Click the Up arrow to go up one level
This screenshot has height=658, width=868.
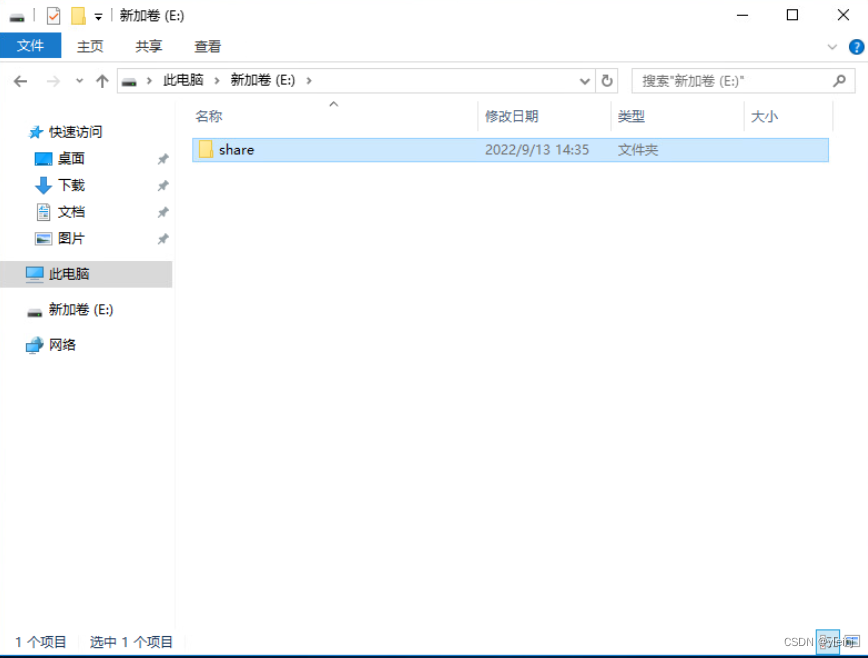pos(102,81)
